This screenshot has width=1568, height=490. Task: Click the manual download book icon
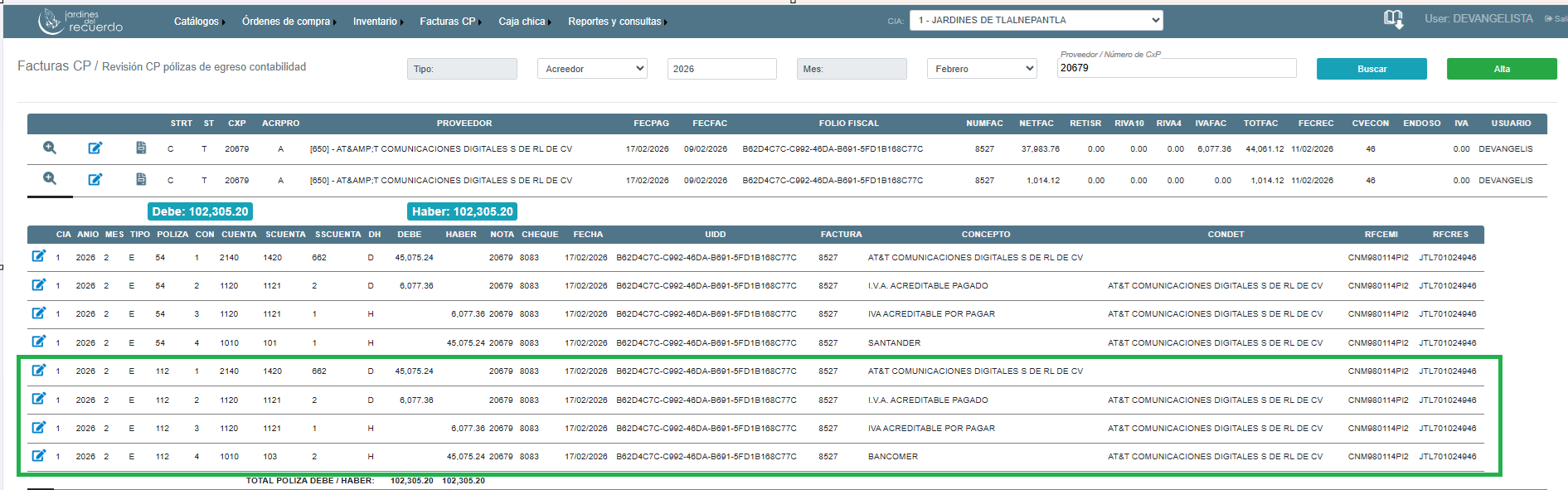point(1393,19)
